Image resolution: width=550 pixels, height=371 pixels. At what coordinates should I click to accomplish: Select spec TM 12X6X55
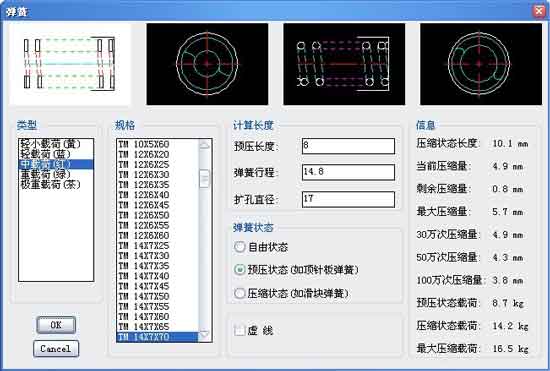(157, 225)
